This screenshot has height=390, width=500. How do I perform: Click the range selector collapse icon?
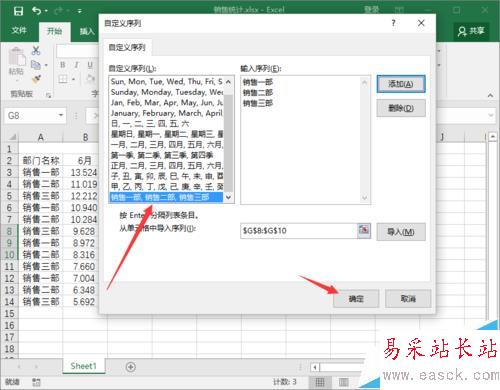[364, 230]
